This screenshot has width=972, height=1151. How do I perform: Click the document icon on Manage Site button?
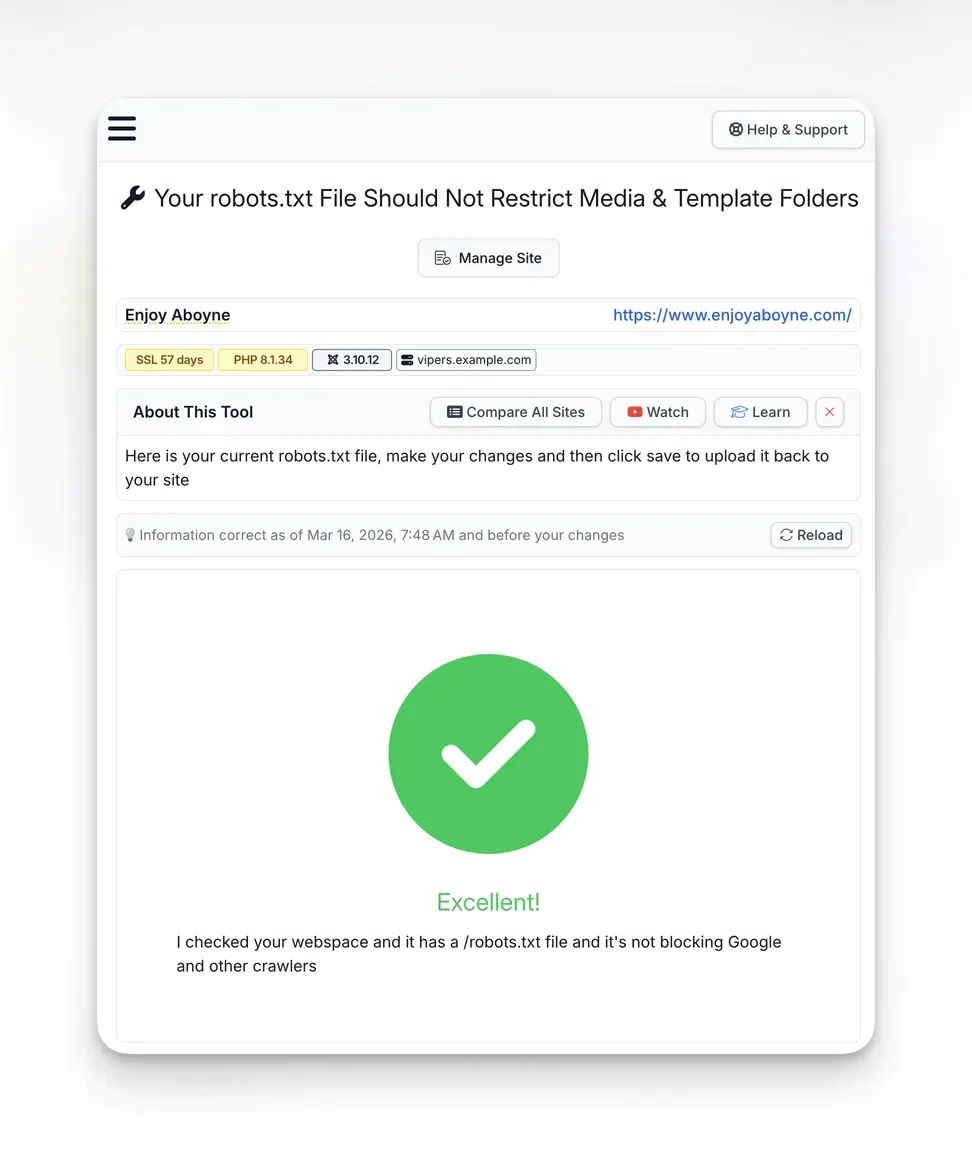441,257
